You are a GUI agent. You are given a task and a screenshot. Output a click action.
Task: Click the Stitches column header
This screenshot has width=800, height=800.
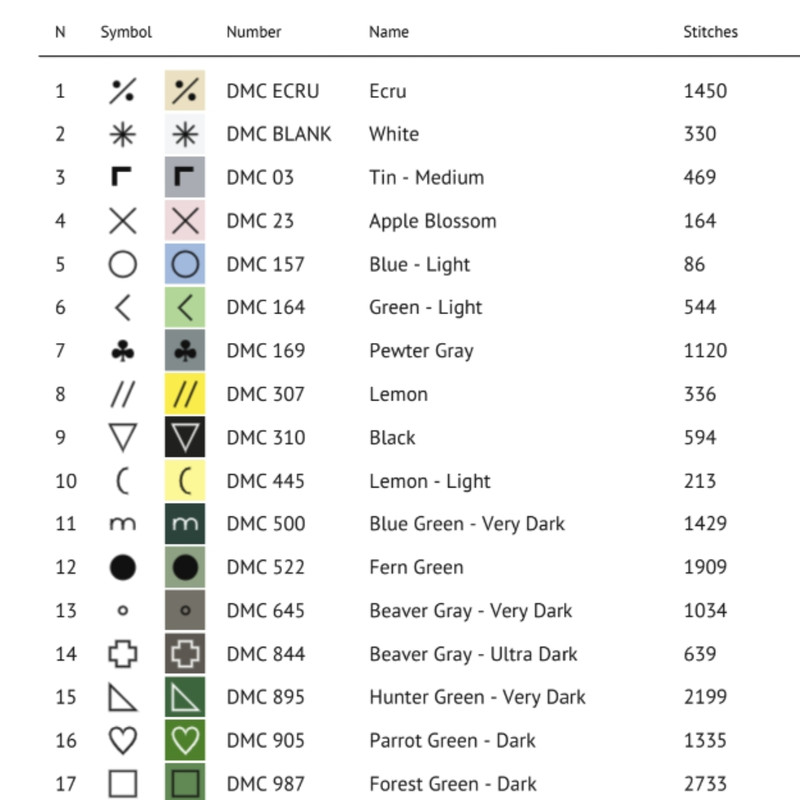[x=710, y=32]
